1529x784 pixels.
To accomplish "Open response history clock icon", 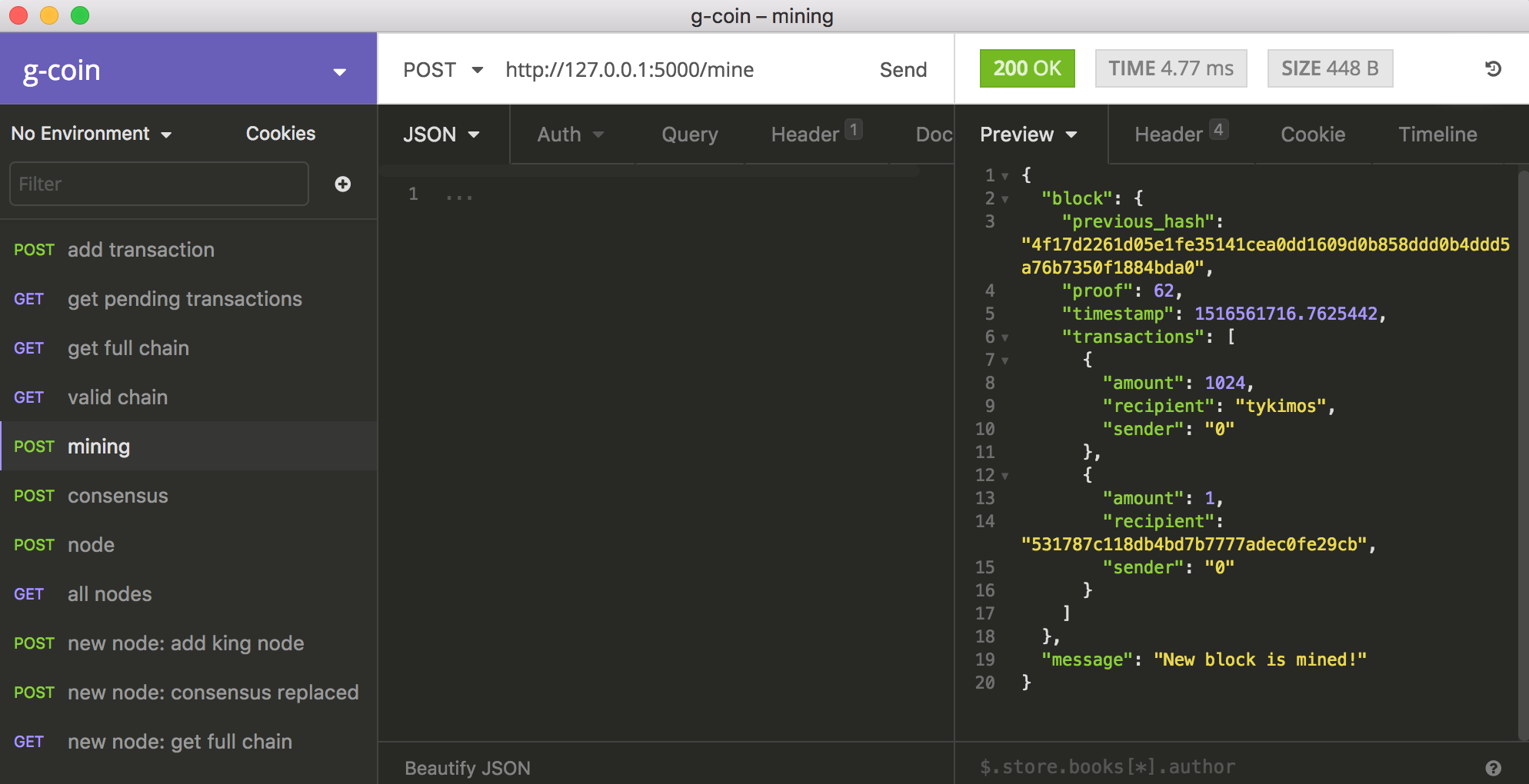I will [x=1493, y=69].
